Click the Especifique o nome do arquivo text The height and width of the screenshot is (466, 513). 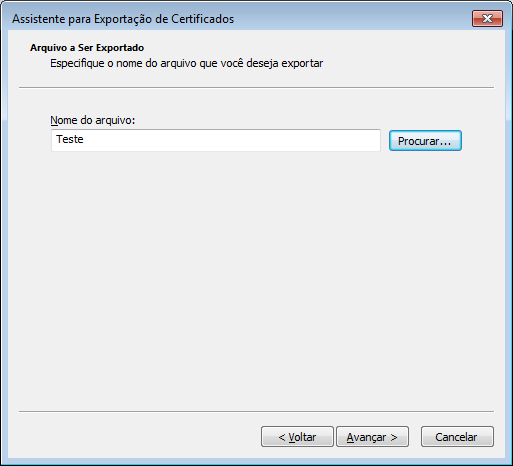pyautogui.click(x=186, y=63)
